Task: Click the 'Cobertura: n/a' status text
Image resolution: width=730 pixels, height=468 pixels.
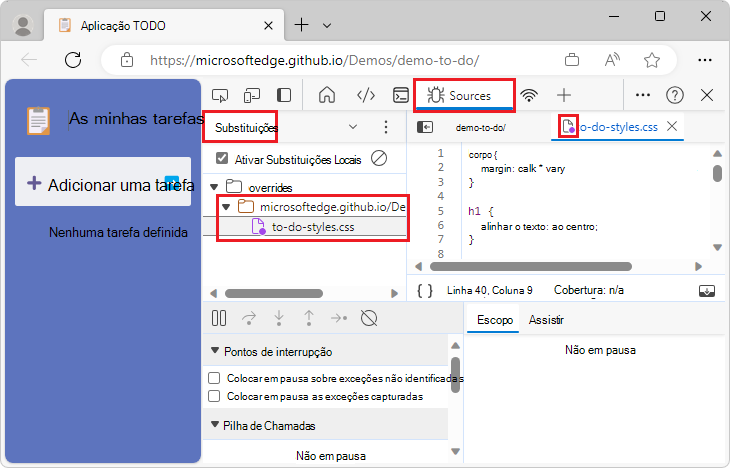Action: tap(588, 290)
